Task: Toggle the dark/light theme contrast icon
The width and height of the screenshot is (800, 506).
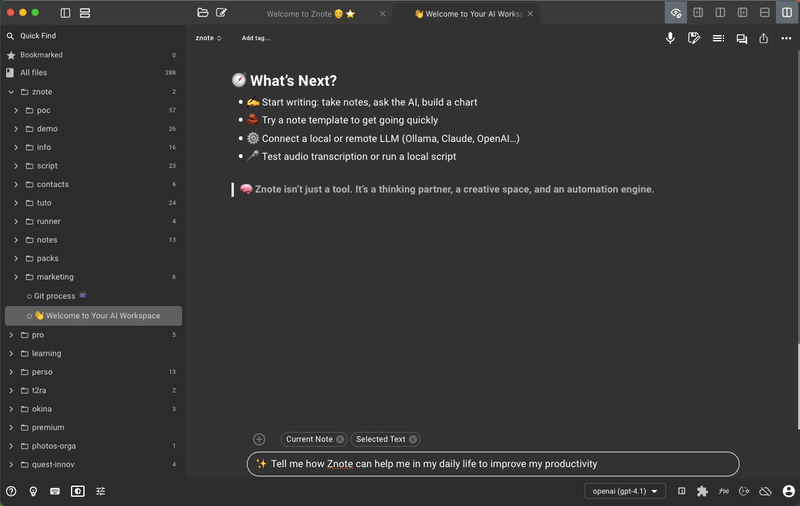Action: [x=78, y=491]
